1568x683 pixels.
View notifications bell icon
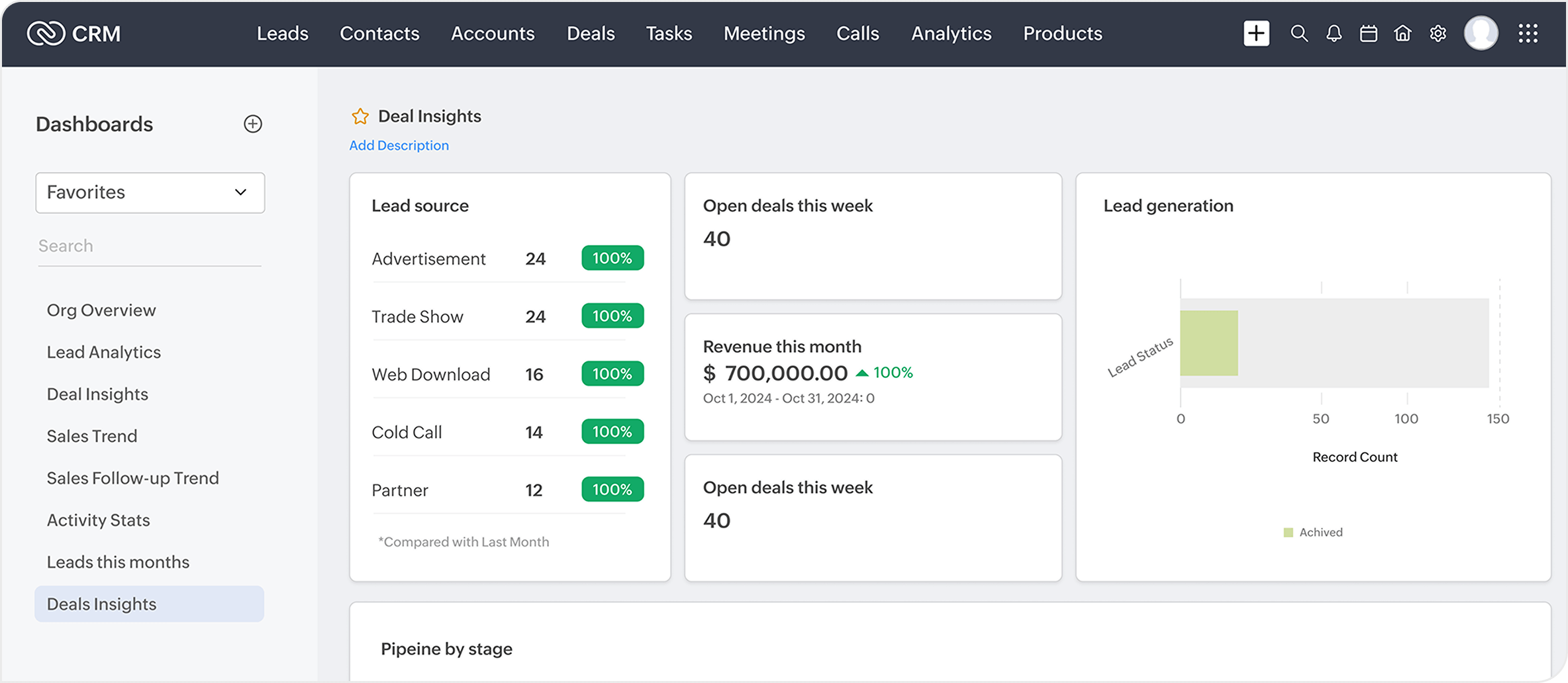(x=1334, y=33)
